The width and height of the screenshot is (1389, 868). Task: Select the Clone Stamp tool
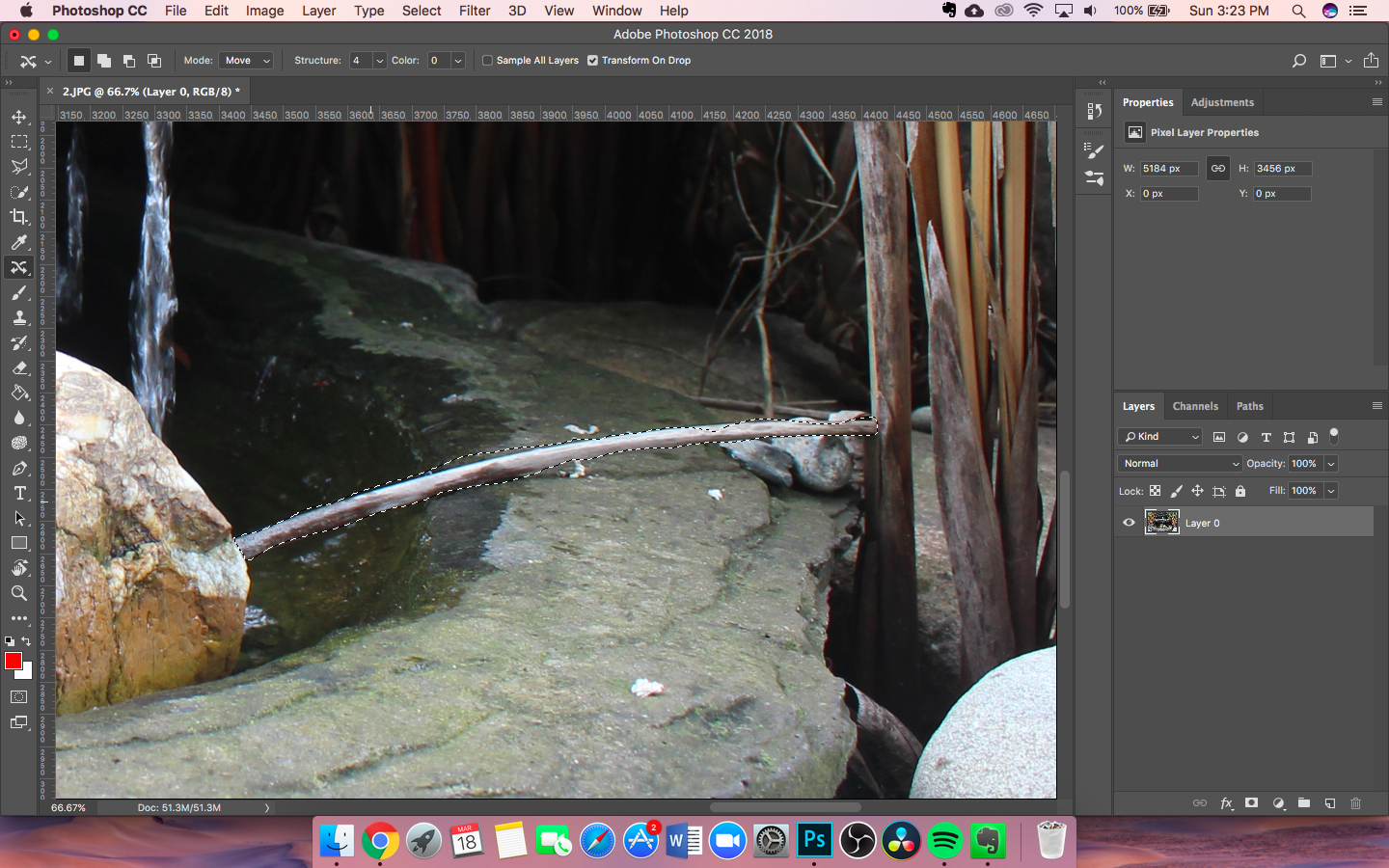19,317
